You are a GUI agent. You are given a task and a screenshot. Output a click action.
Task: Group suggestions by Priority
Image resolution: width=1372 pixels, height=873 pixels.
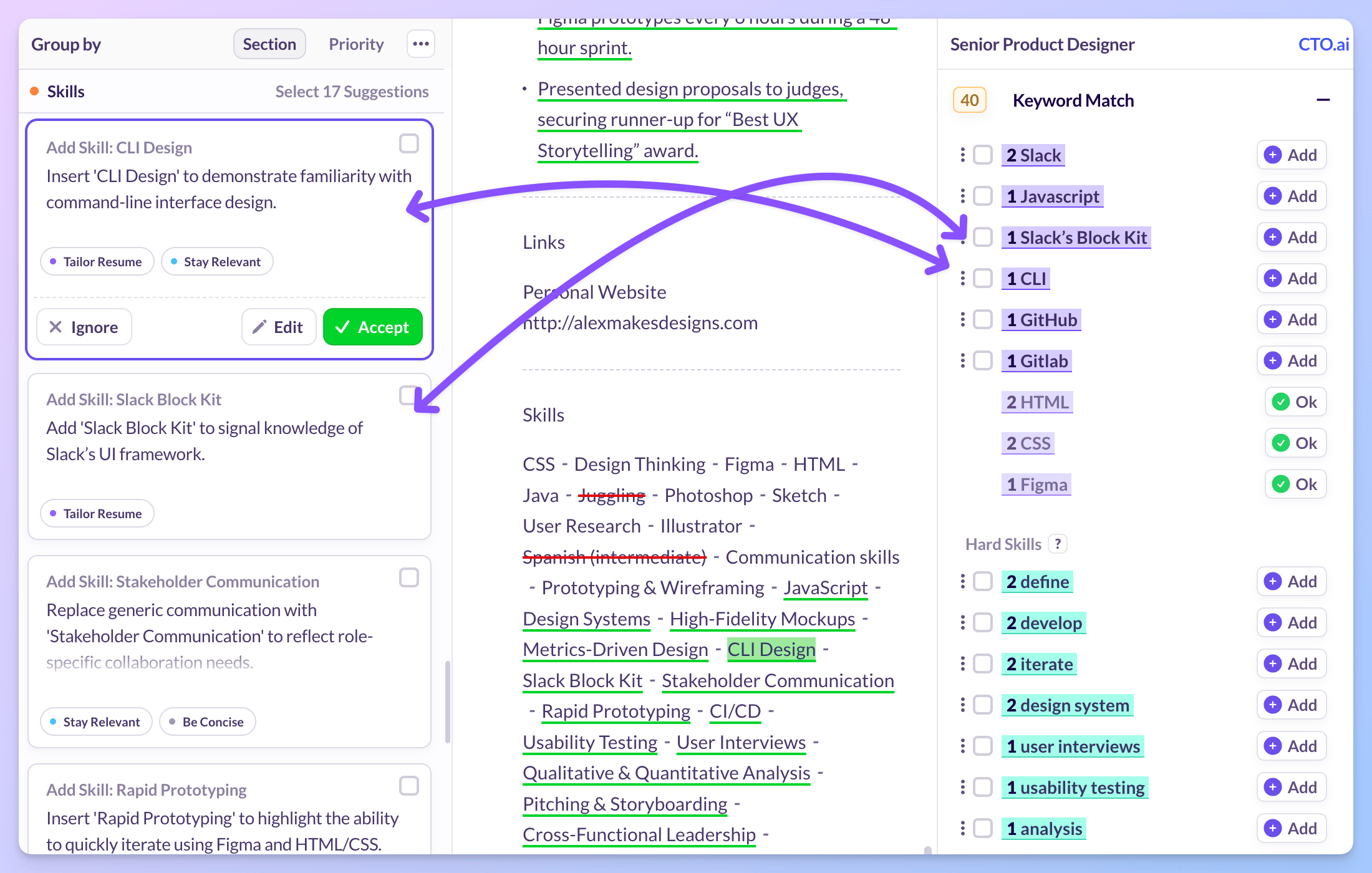point(356,44)
